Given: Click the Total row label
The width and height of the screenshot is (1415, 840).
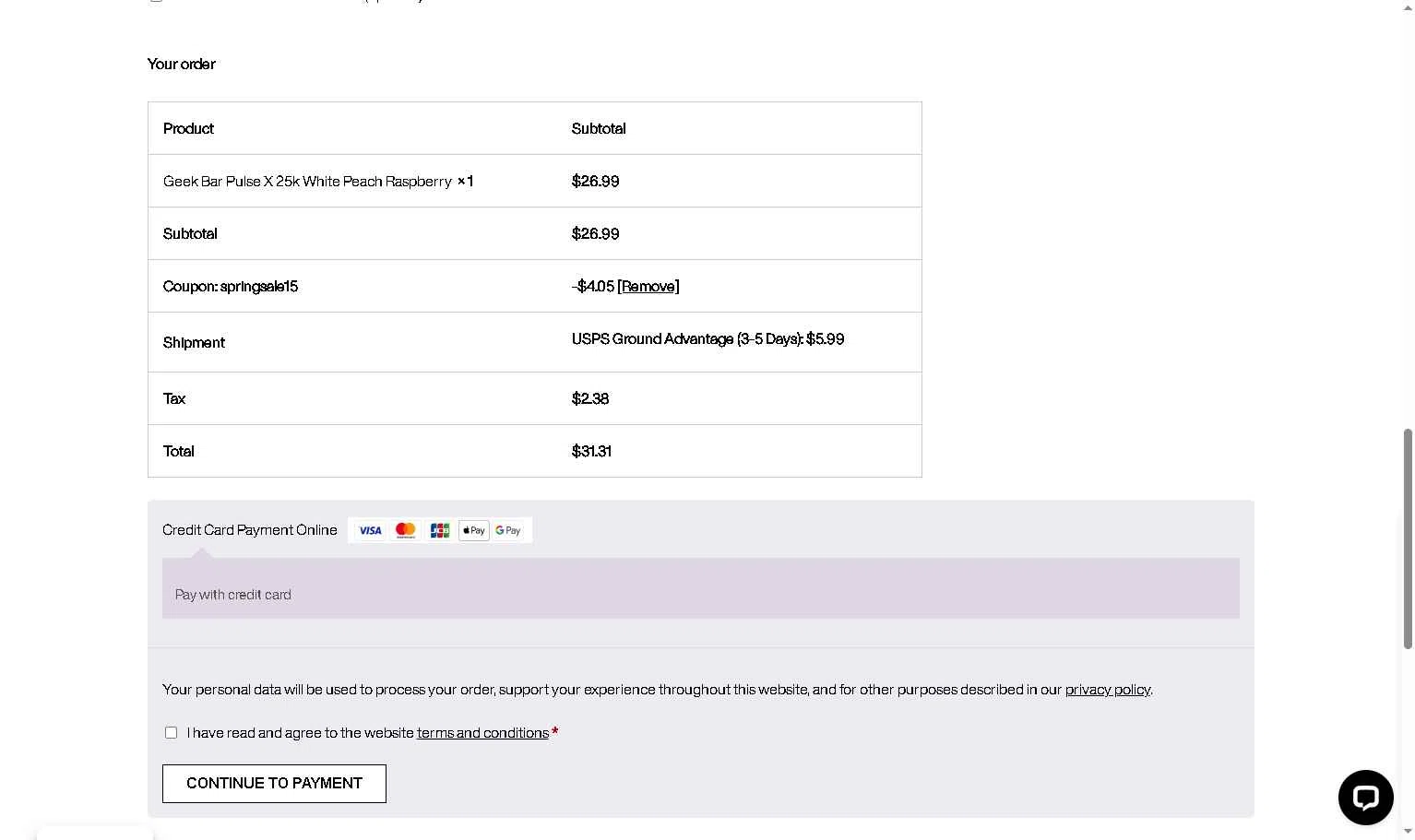Looking at the screenshot, I should [179, 452].
